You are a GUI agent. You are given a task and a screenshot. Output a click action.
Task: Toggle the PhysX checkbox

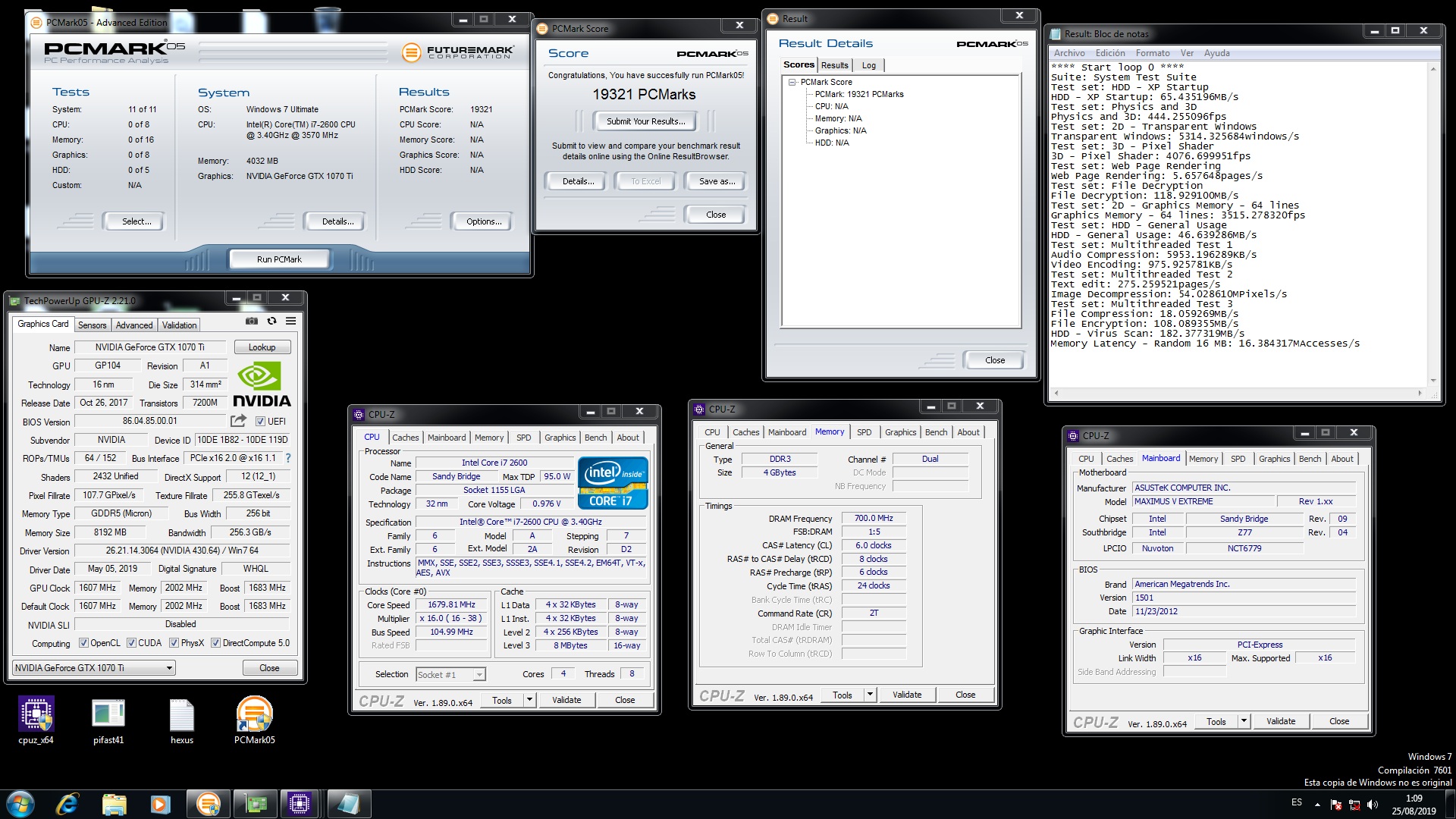pyautogui.click(x=174, y=643)
